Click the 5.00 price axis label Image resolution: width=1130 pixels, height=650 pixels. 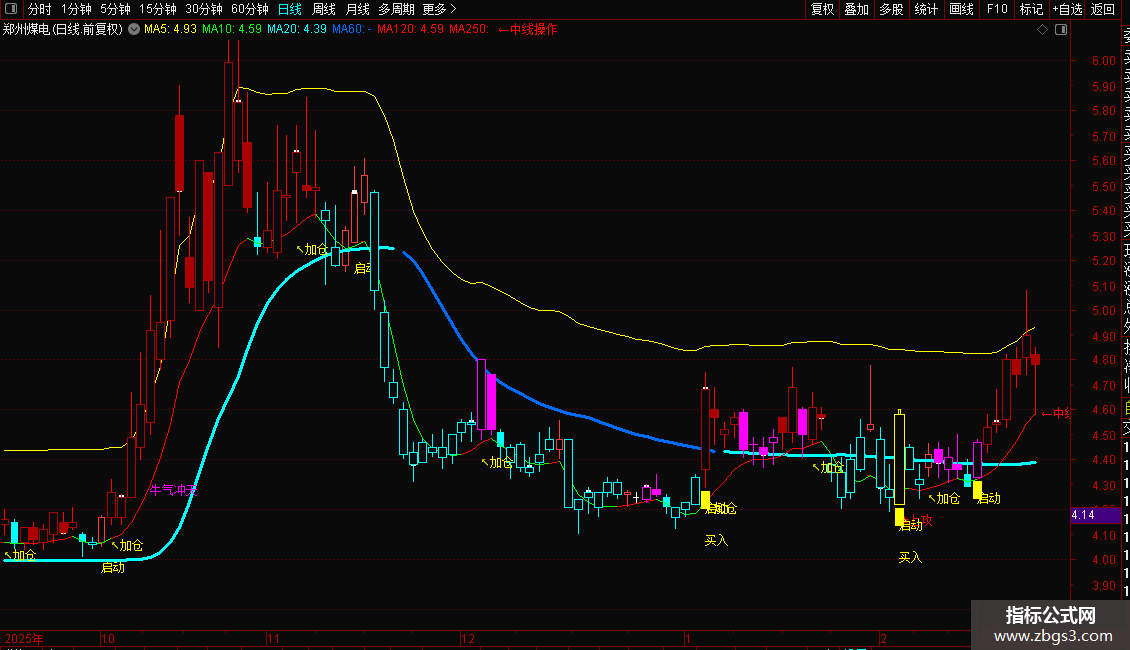(1103, 311)
